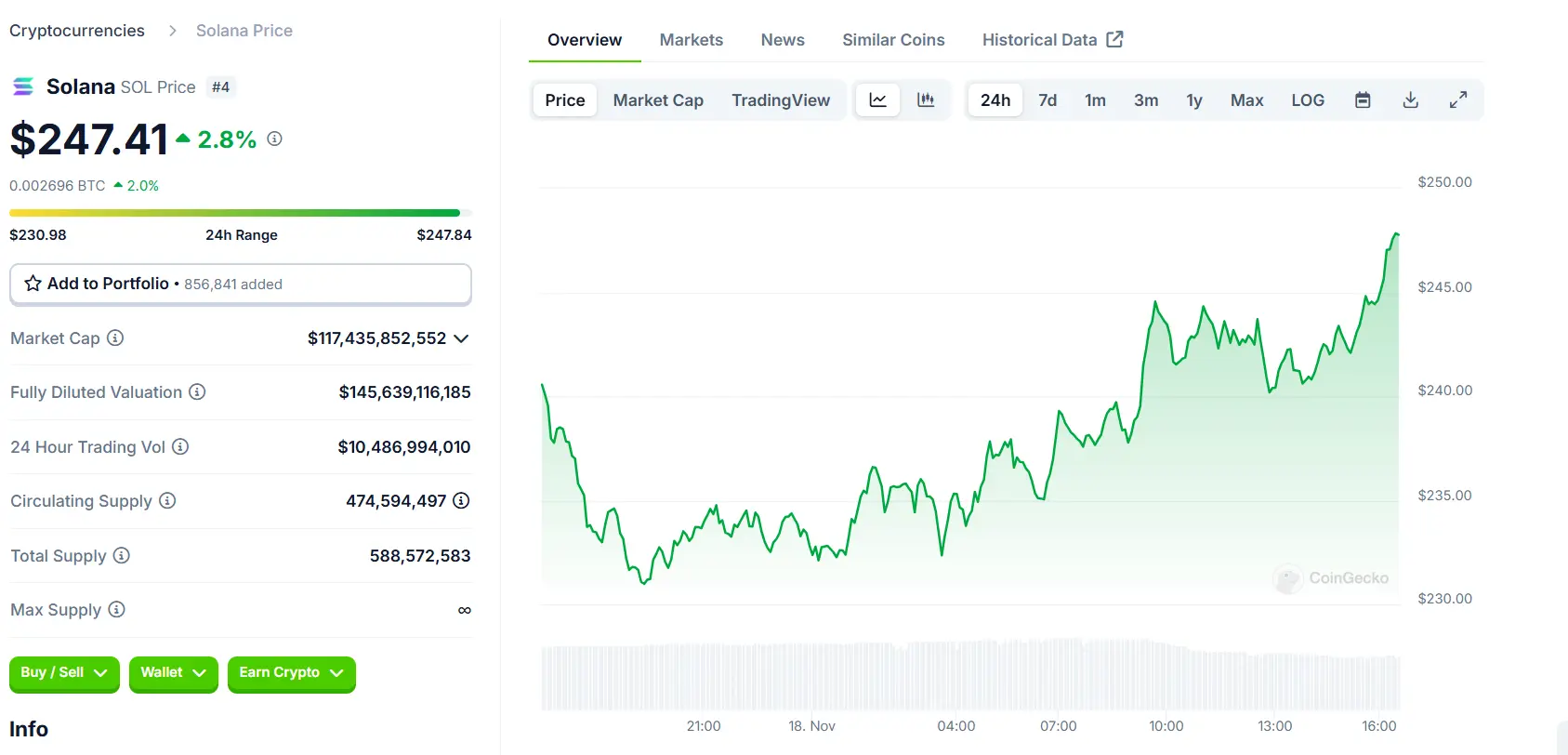Image resolution: width=1568 pixels, height=755 pixels.
Task: Set chart range to 1y
Action: [1194, 99]
